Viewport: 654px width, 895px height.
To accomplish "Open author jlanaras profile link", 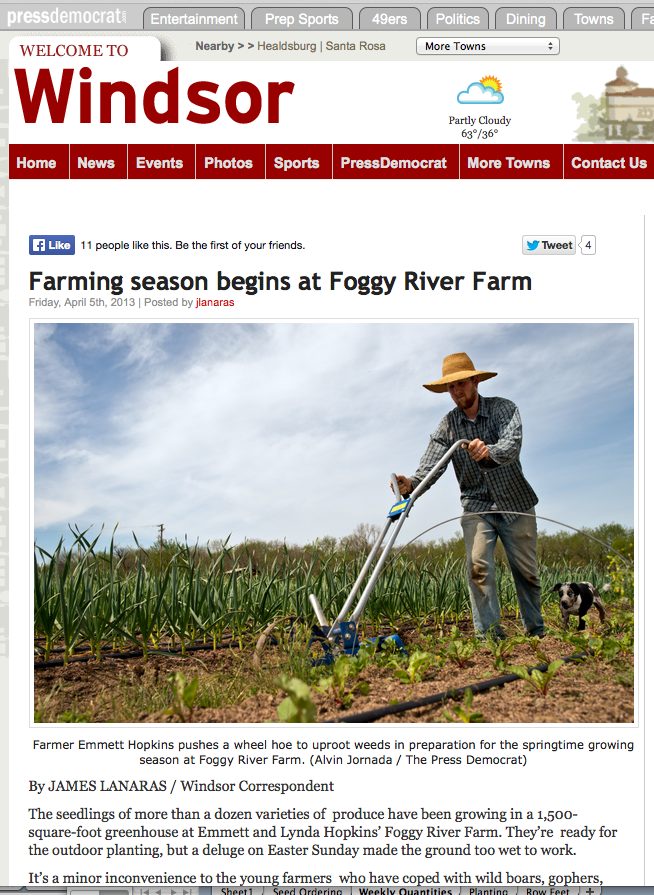I will [x=215, y=302].
